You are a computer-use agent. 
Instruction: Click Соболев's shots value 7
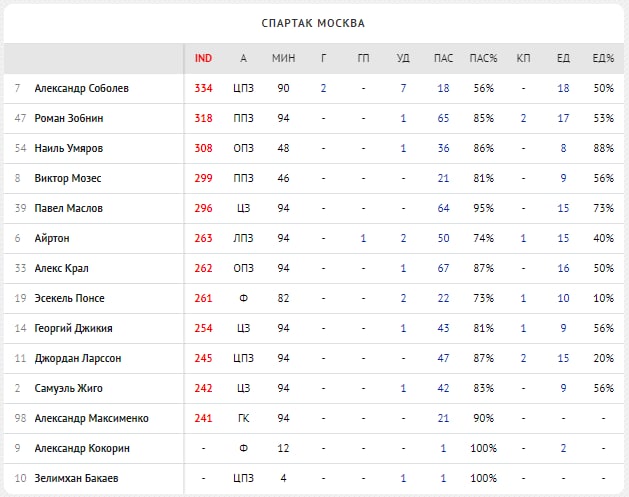(403, 88)
